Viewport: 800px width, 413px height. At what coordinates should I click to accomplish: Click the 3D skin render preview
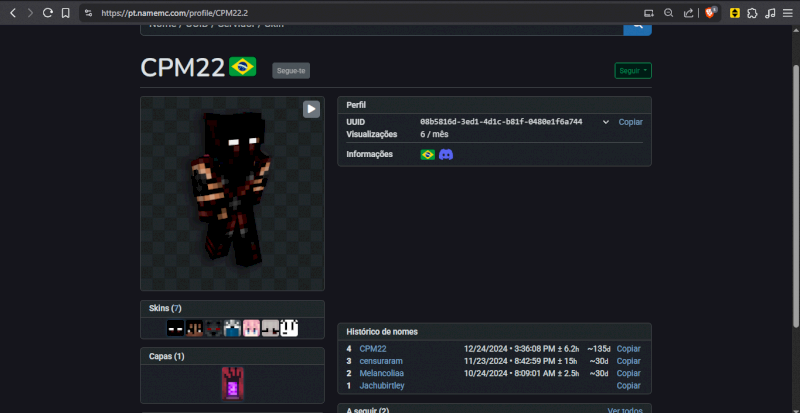tap(232, 193)
